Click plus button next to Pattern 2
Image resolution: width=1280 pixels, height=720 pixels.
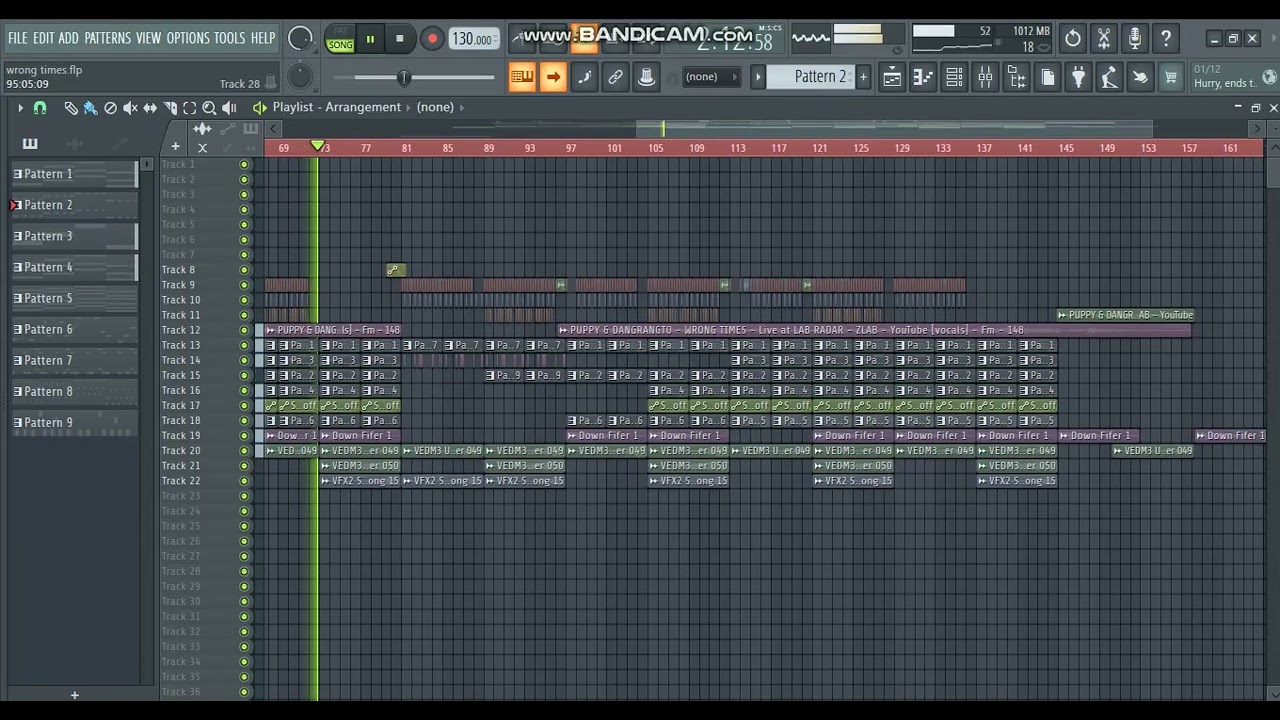[863, 77]
